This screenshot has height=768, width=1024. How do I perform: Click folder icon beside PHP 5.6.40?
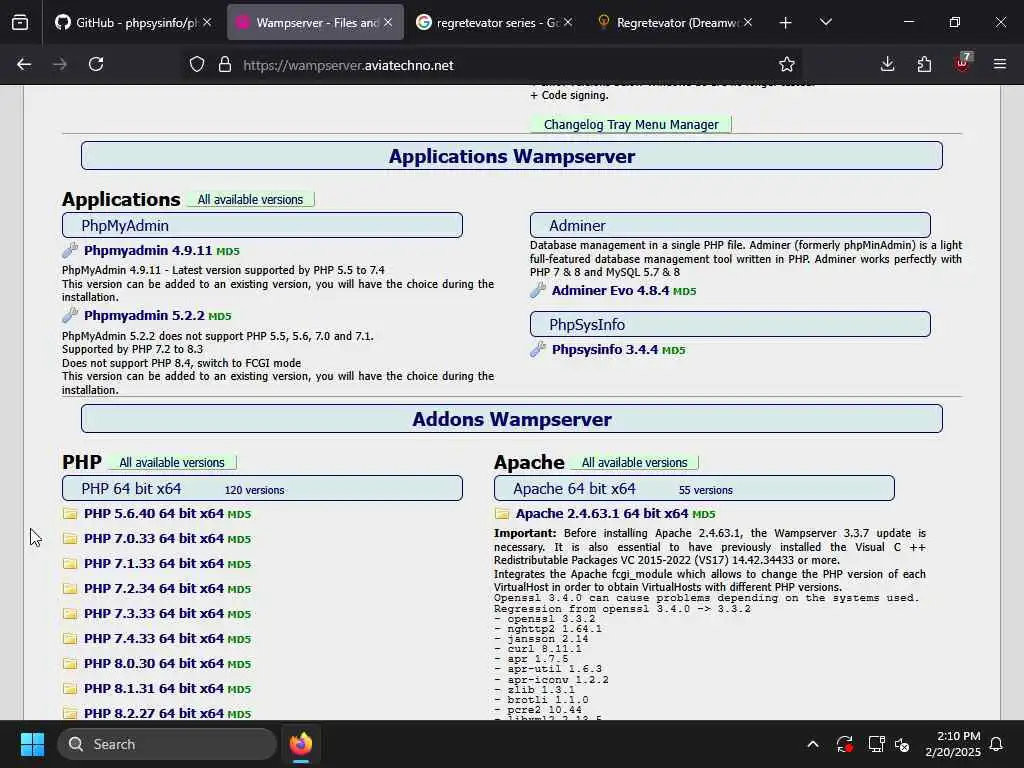(x=70, y=514)
